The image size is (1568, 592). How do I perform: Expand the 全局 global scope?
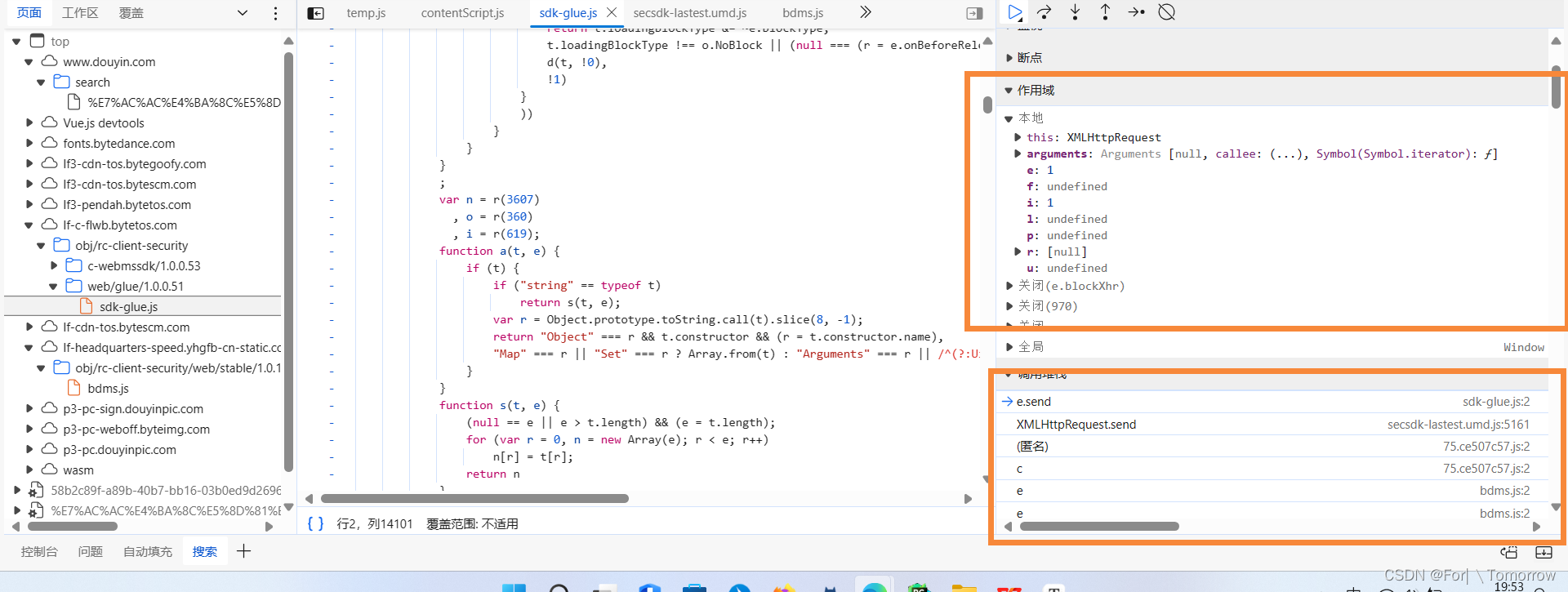click(x=1009, y=347)
